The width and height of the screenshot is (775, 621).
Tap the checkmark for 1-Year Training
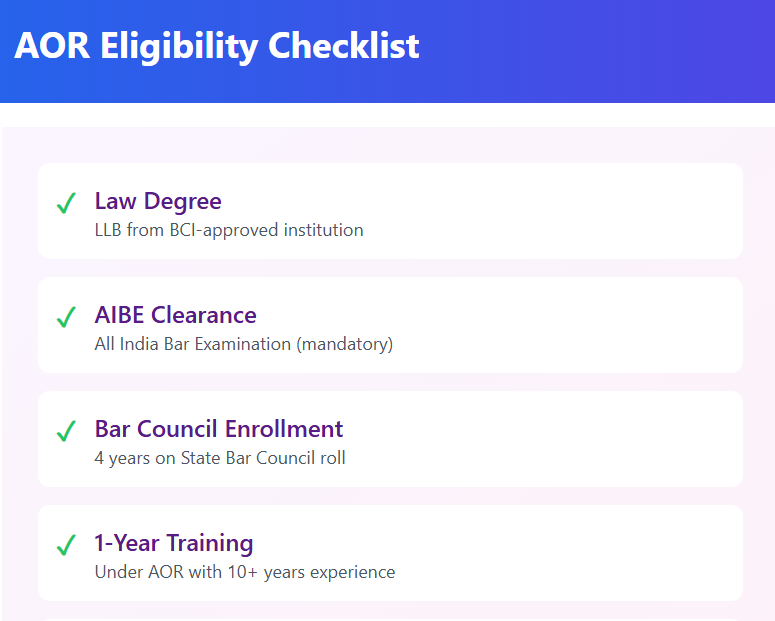tap(66, 546)
